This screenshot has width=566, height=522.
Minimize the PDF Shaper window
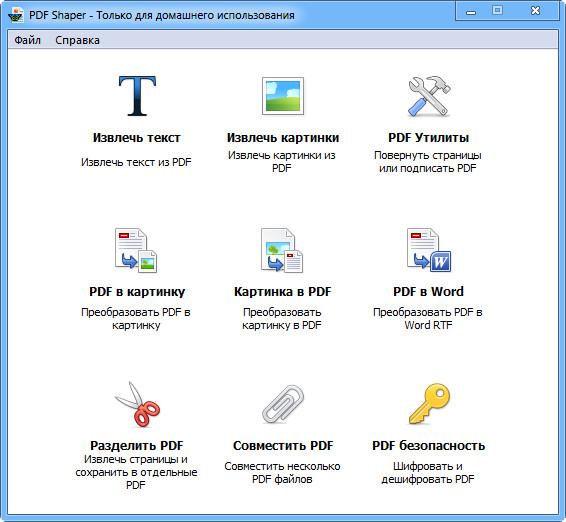point(471,12)
